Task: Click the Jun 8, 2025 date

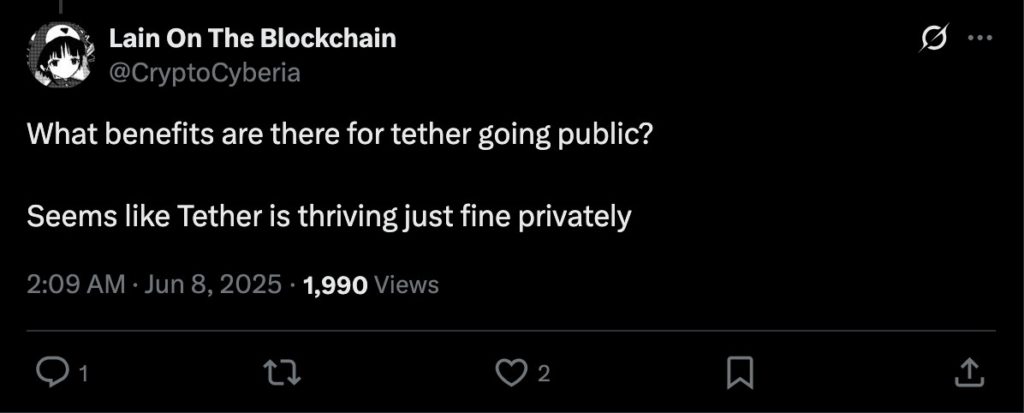Action: pos(212,285)
